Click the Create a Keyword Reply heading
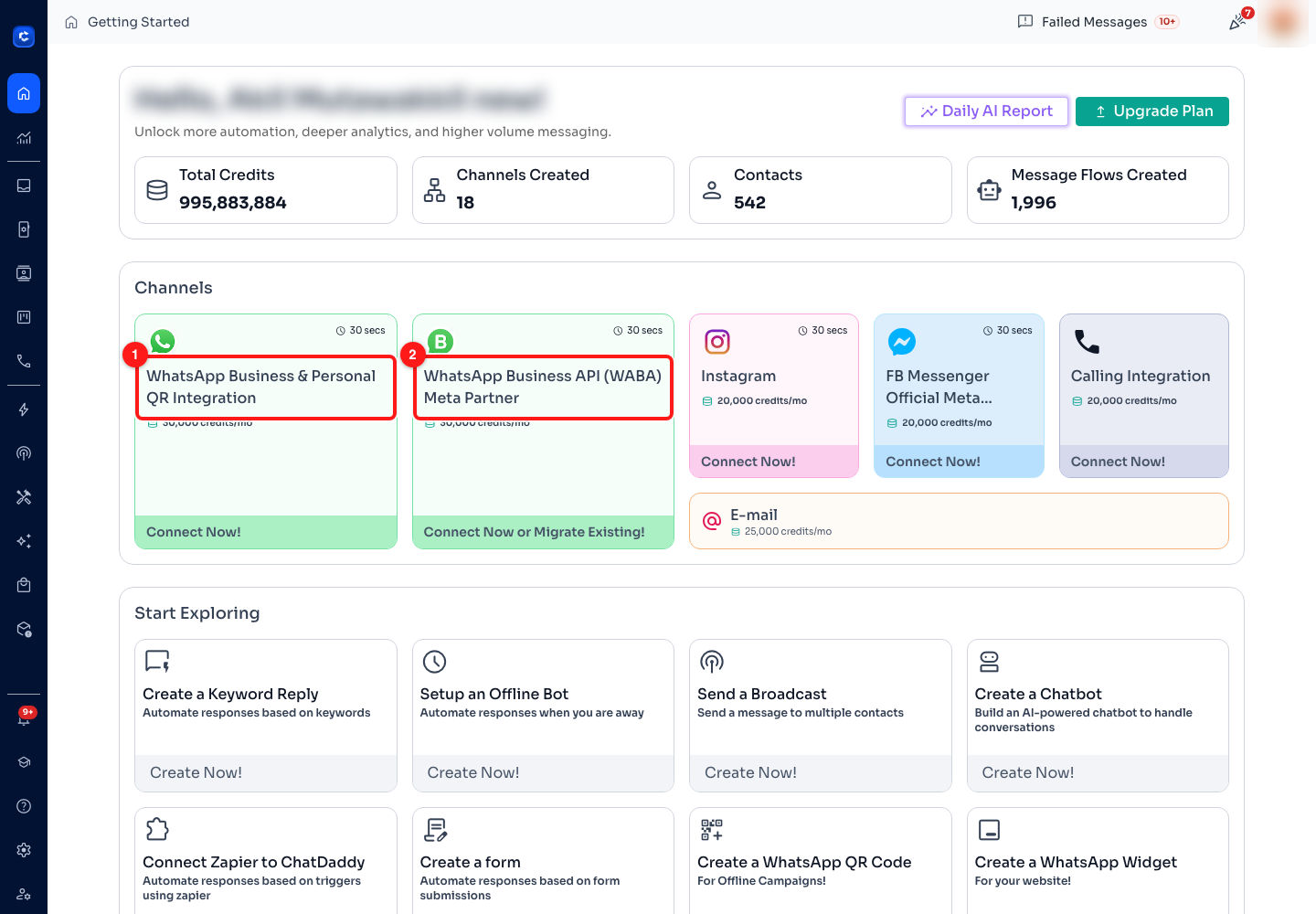The height and width of the screenshot is (914, 1316). point(230,694)
